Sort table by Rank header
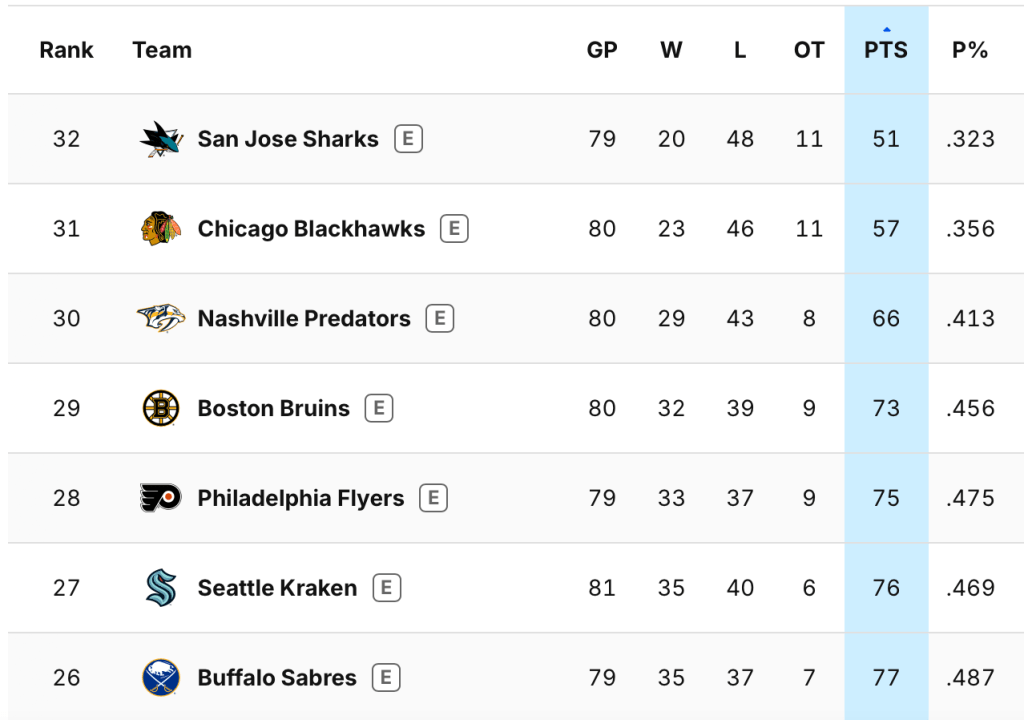The height and width of the screenshot is (720, 1024). pyautogui.click(x=66, y=50)
